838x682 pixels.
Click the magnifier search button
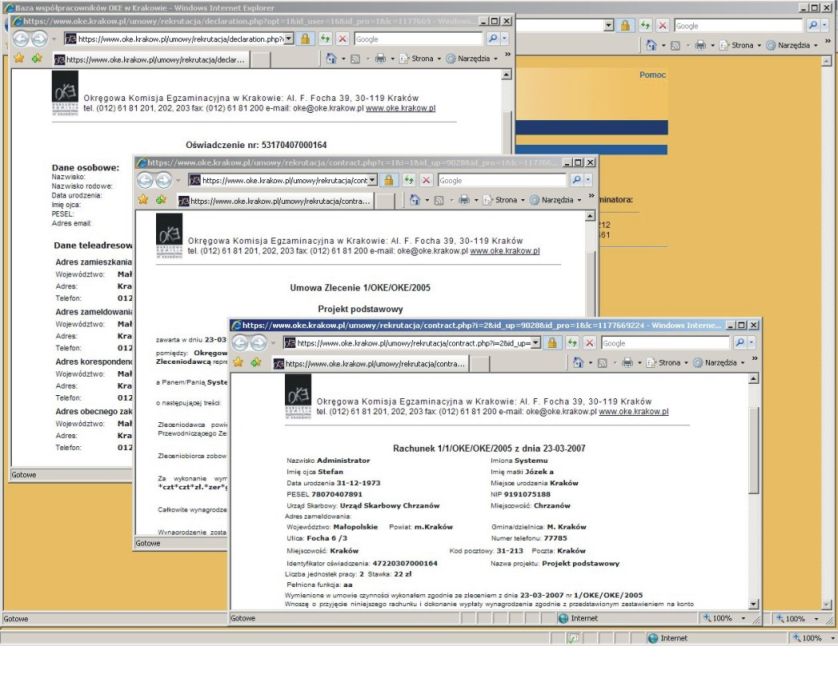[738, 341]
